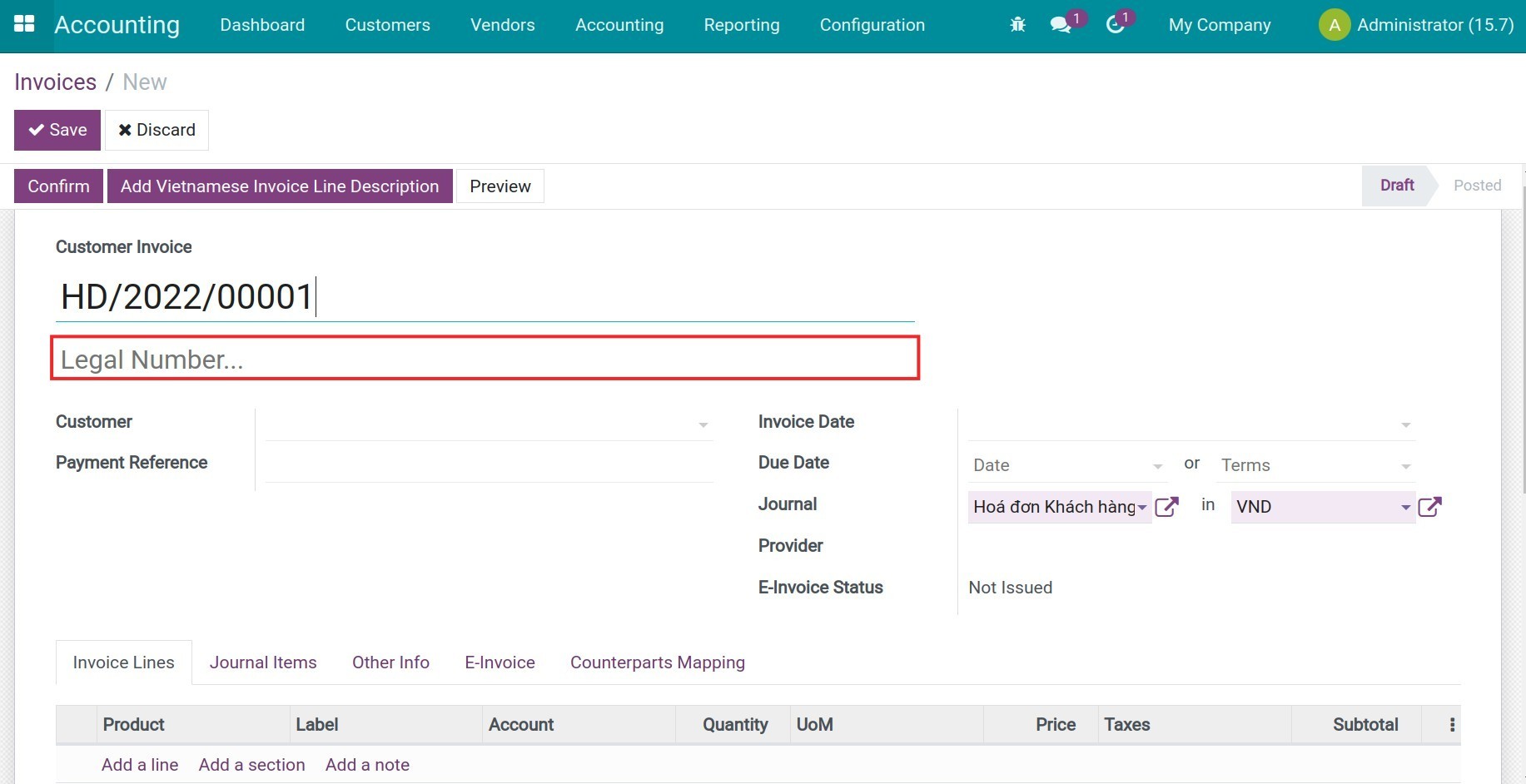Image resolution: width=1526 pixels, height=784 pixels.
Task: Open the VND currency dropdown
Action: [x=1405, y=507]
